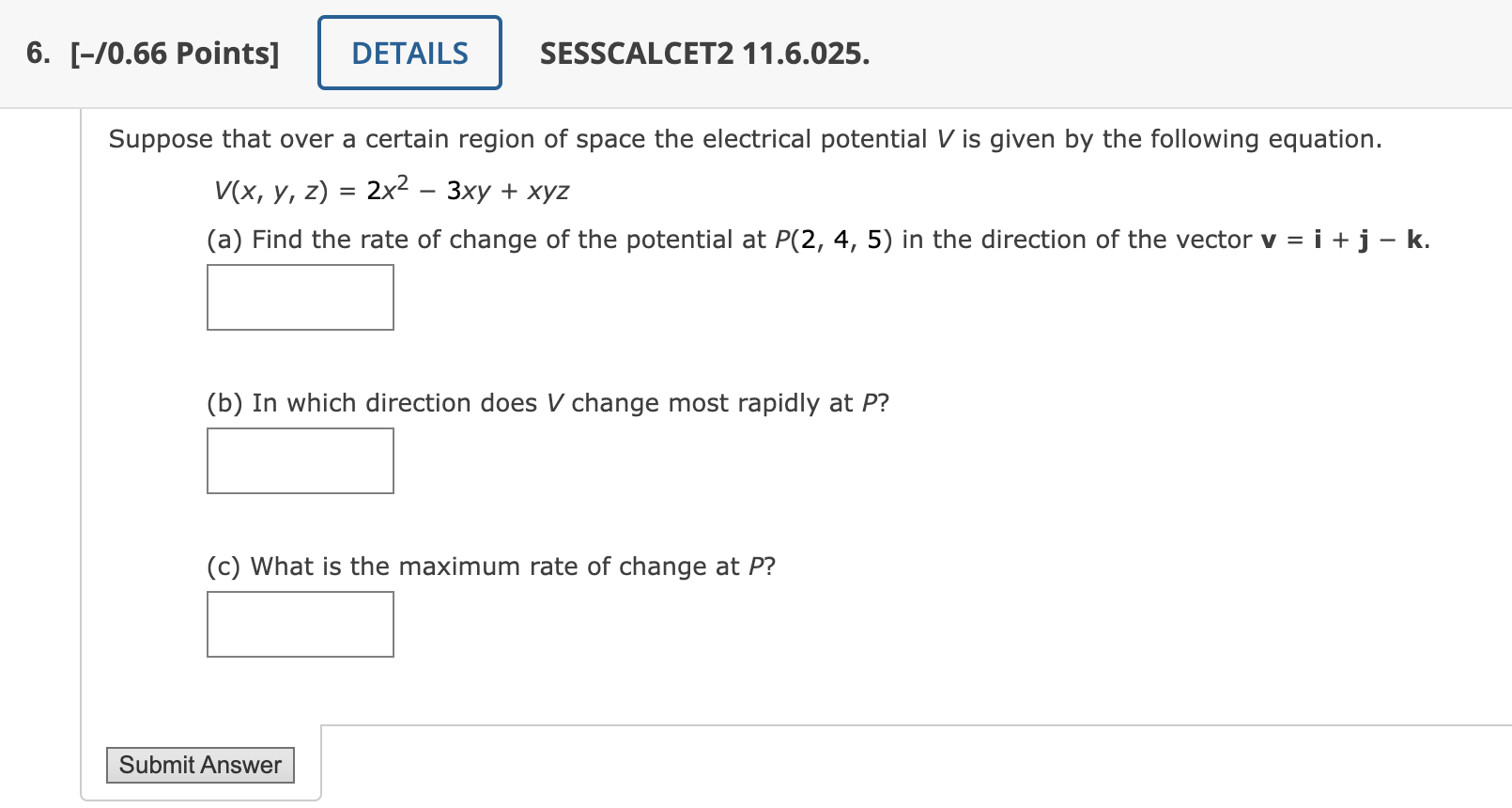This screenshot has width=1512, height=808.
Task: Select the point P(2, 4, 5) text
Action: (834, 240)
